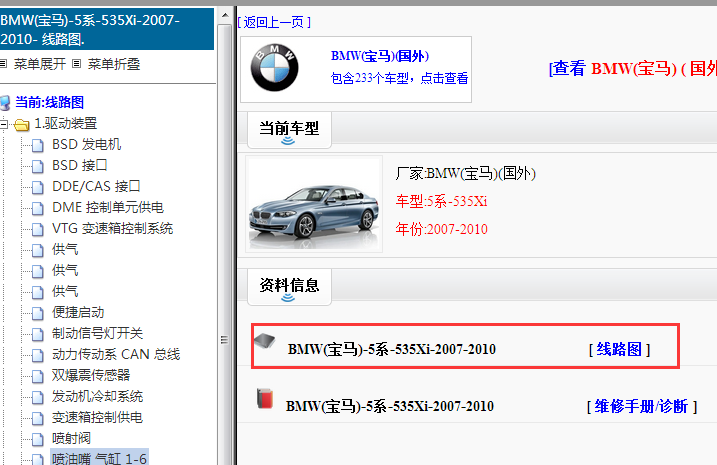This screenshot has width=717, height=465.
Task: Open 制动信号灯开关 diagram
Action: [x=97, y=334]
